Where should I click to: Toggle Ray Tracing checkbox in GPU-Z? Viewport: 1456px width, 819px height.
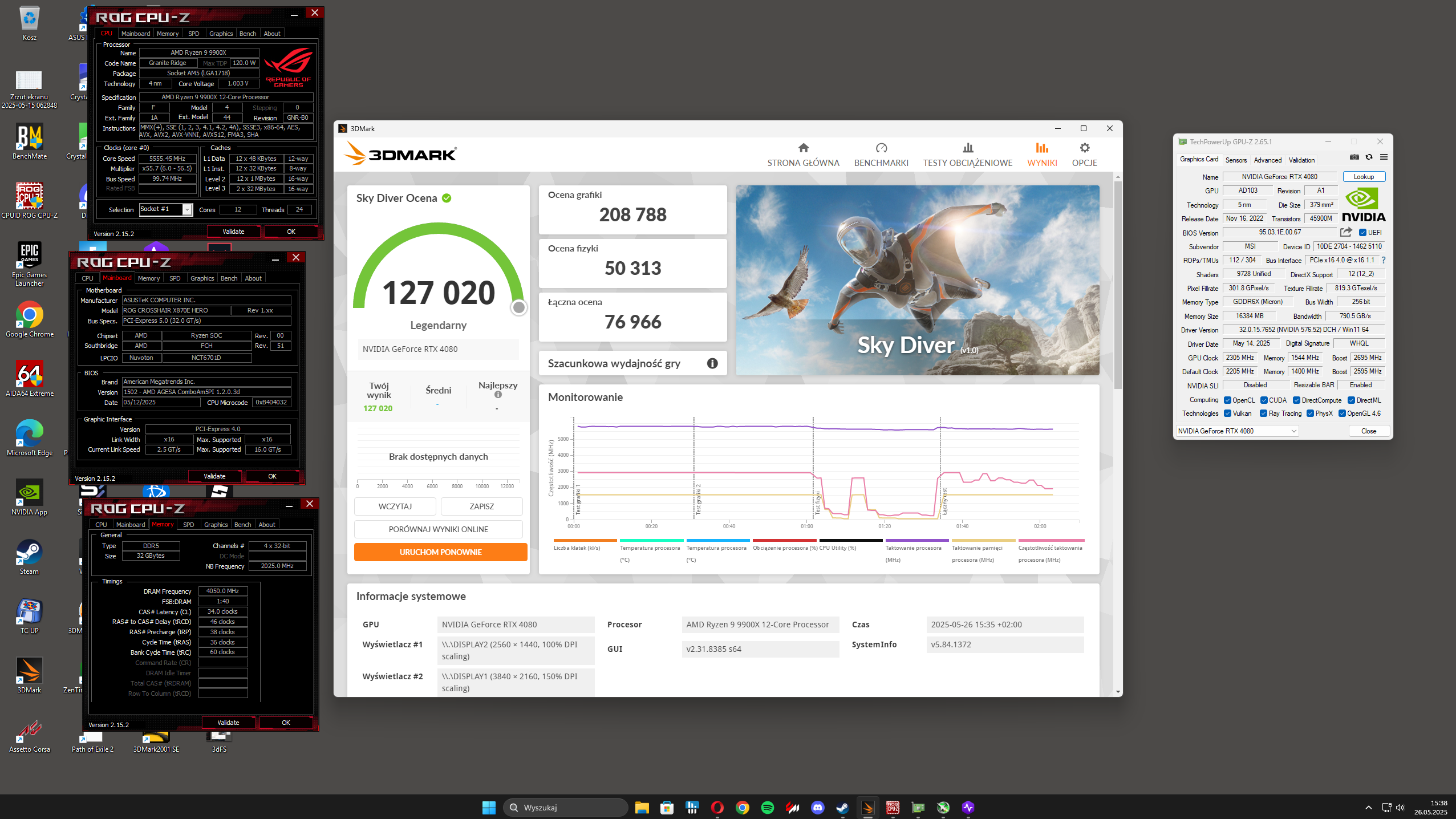tap(1263, 413)
